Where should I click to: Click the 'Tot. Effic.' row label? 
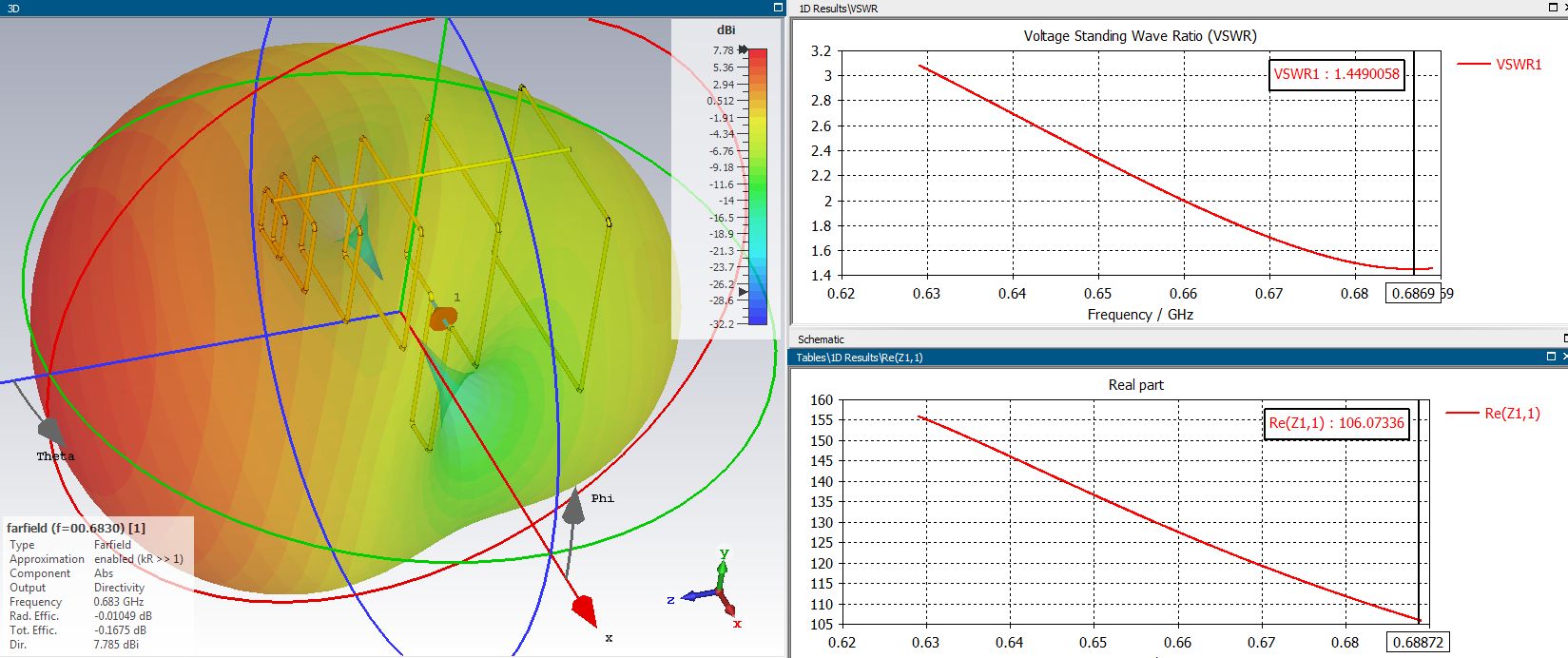point(33,630)
